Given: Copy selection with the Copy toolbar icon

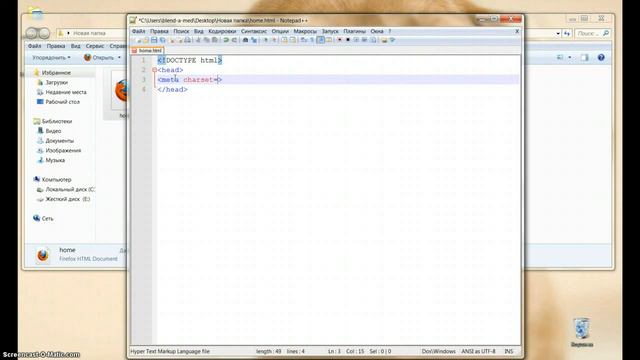Looking at the screenshot, I should (206, 40).
